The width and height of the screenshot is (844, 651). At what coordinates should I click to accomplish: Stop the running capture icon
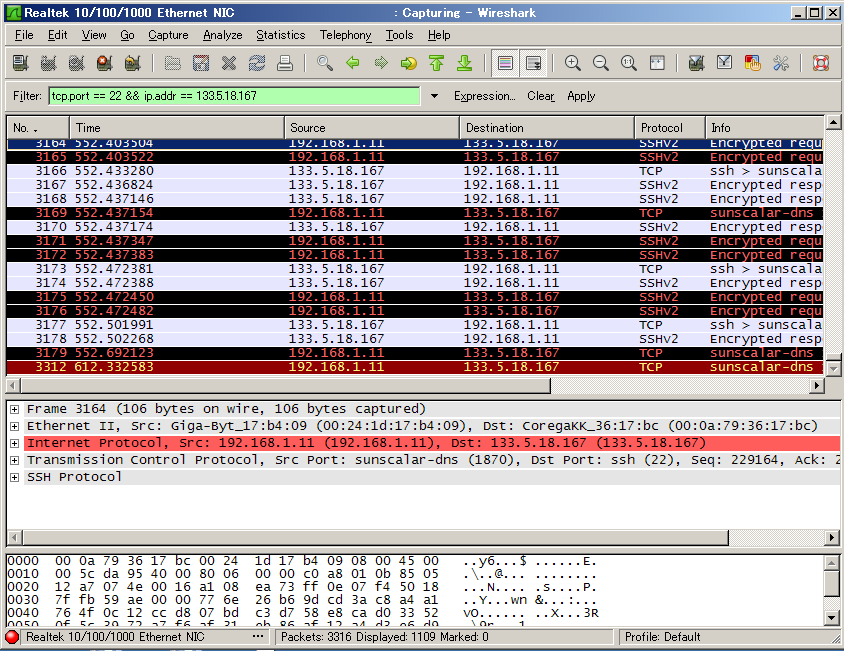(104, 63)
